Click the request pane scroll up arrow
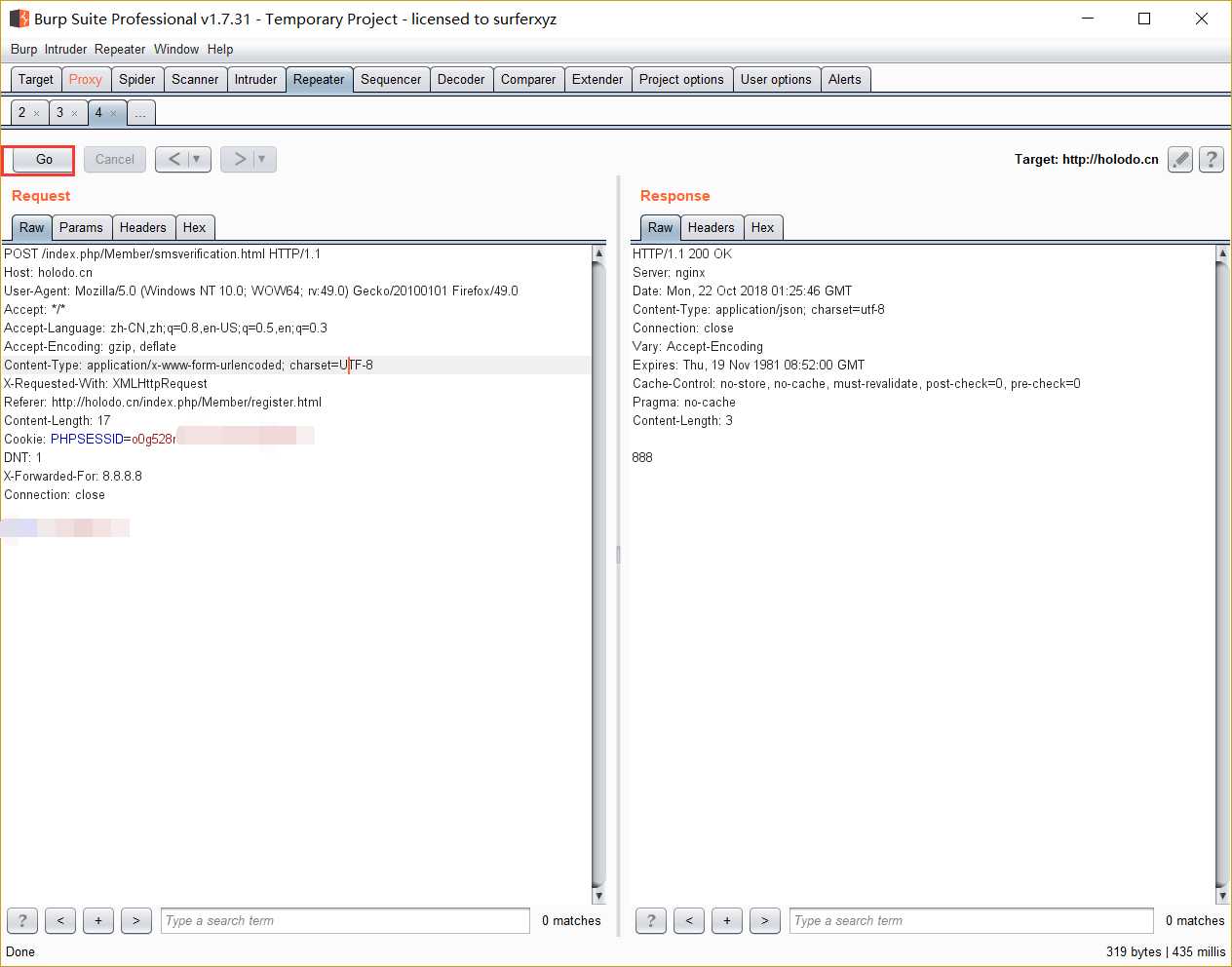This screenshot has width=1232, height=967. pos(598,253)
